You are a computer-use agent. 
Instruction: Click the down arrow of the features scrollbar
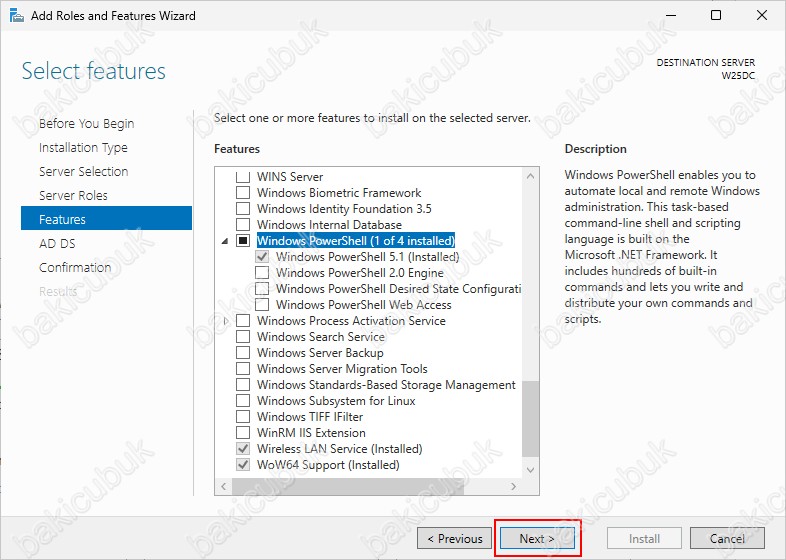pyautogui.click(x=530, y=470)
